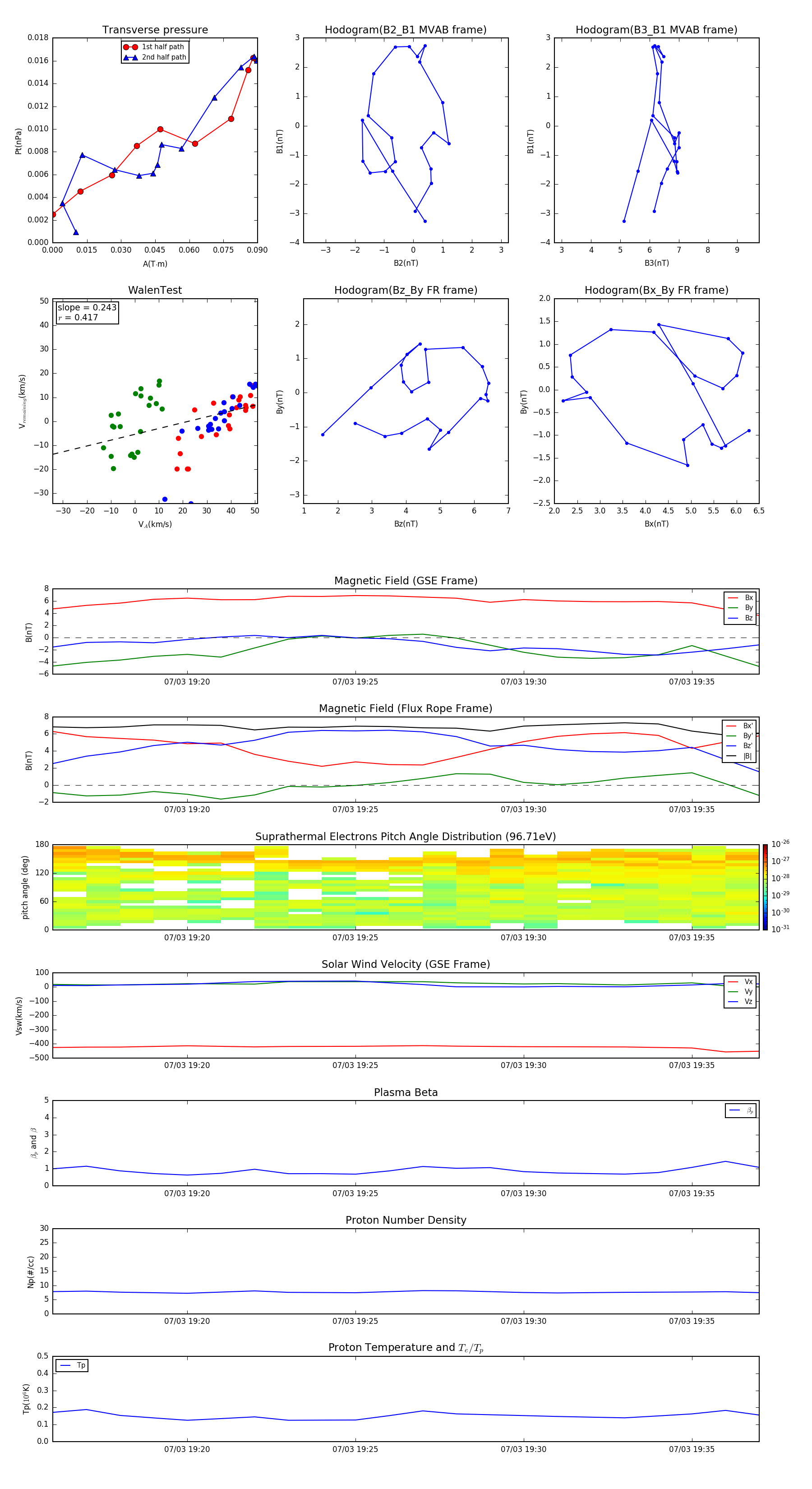
Task: Click the colorbar tick label 10^-31
Action: coord(780,929)
